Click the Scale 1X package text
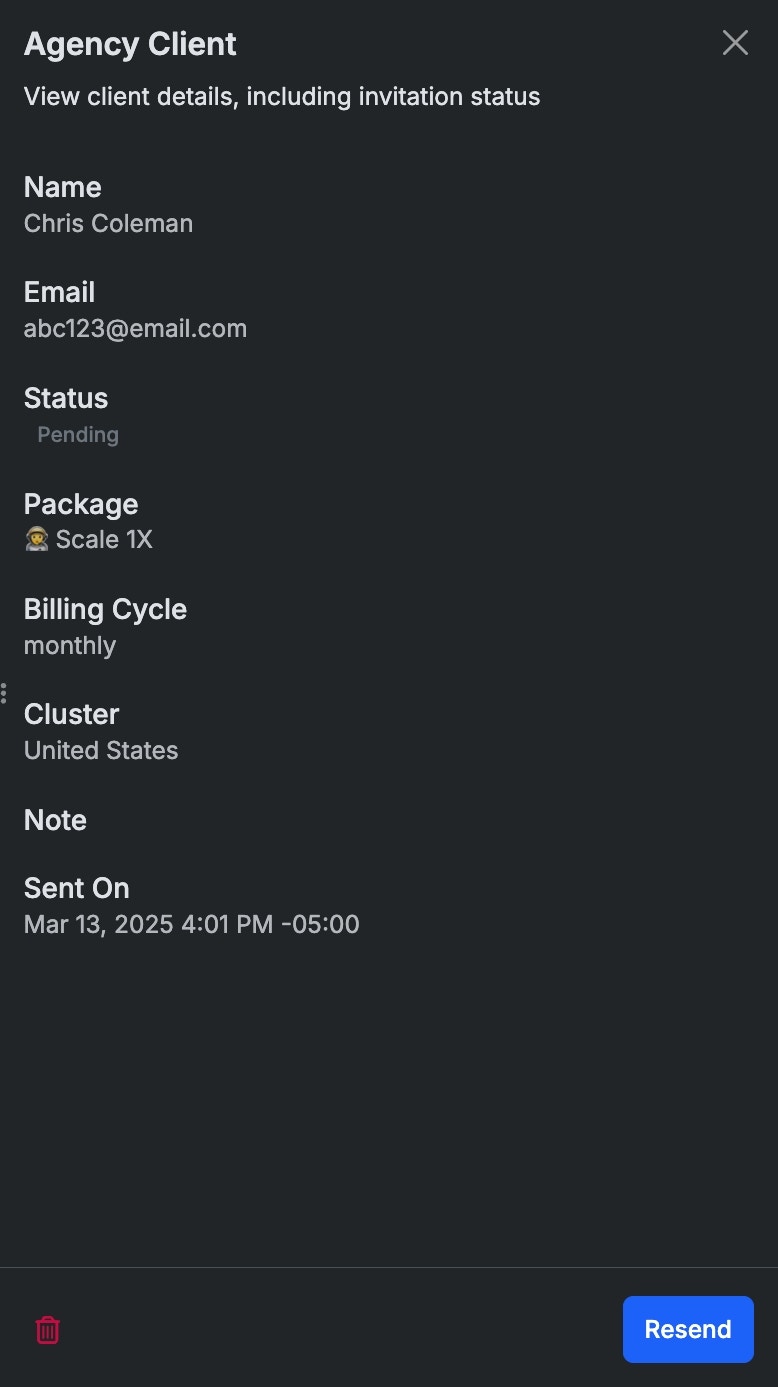The width and height of the screenshot is (778, 1387). point(104,540)
